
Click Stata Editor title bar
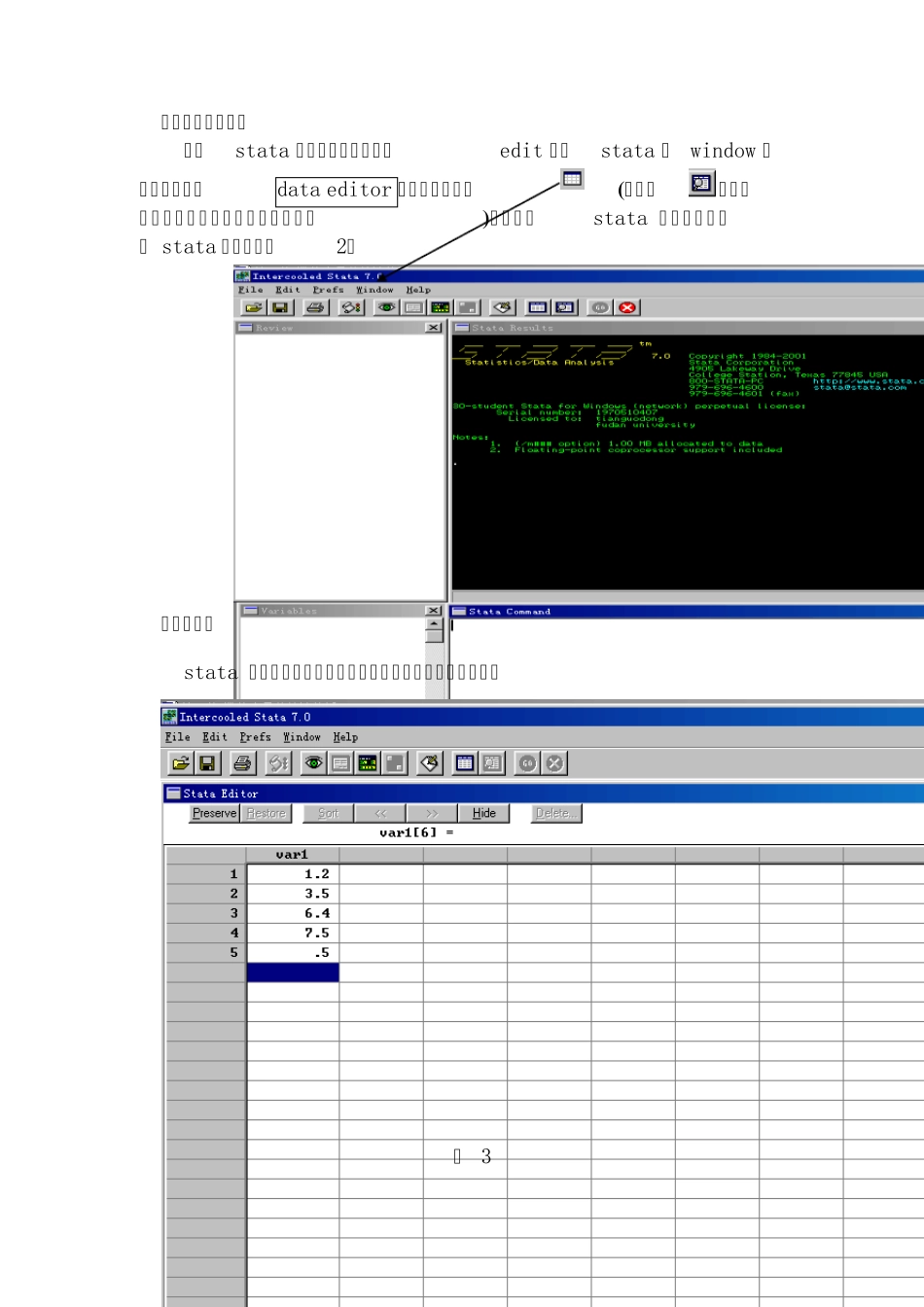click(543, 794)
